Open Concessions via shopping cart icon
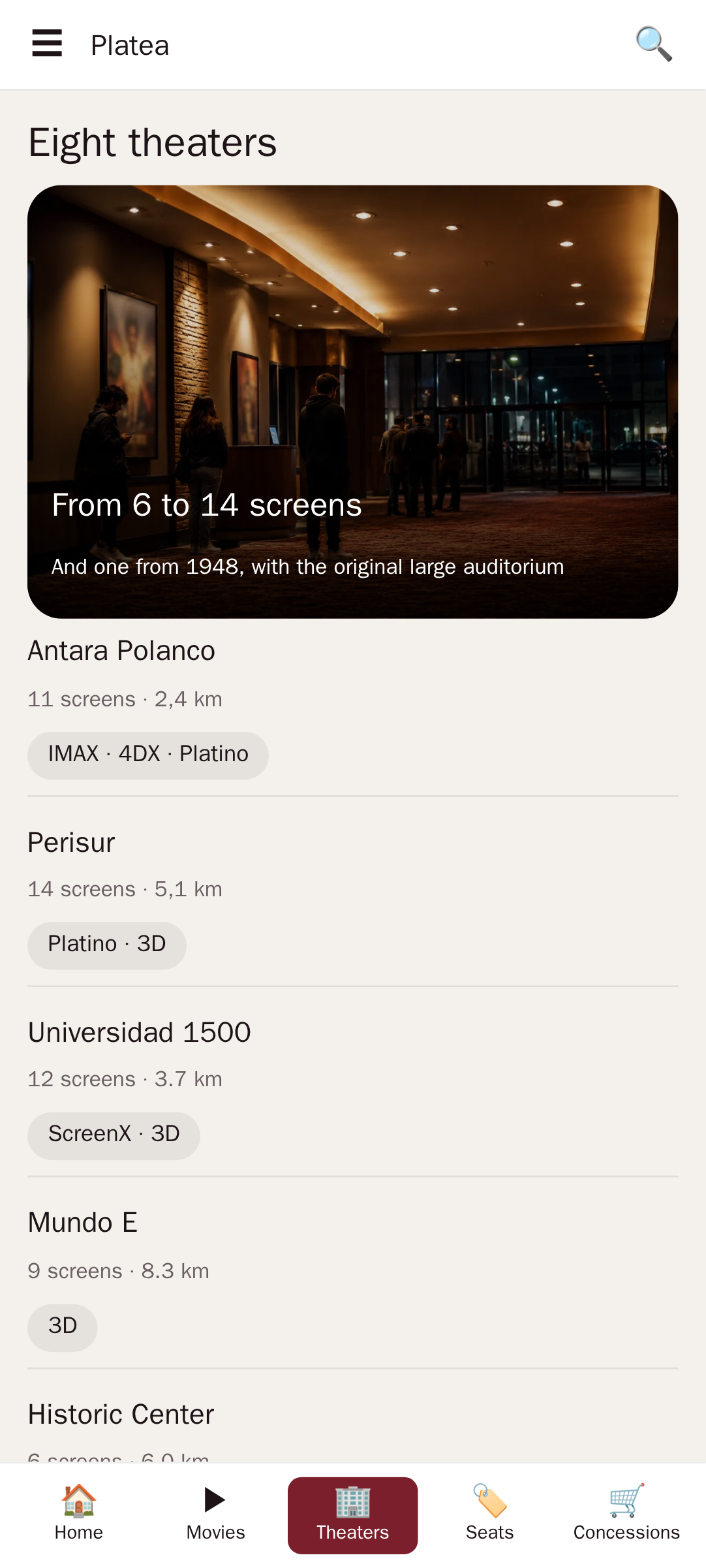The width and height of the screenshot is (706, 1568). 626,1500
